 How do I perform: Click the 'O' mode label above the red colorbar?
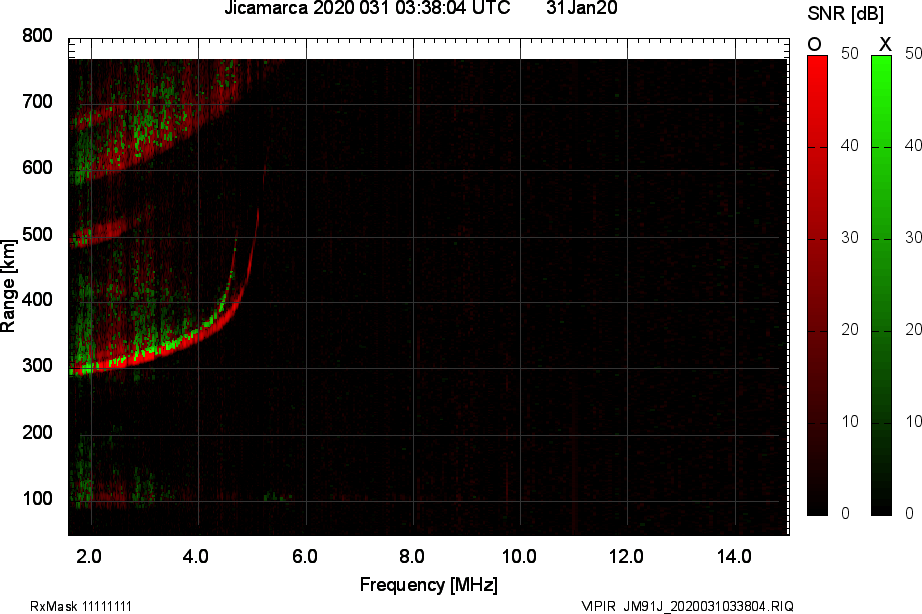point(814,44)
